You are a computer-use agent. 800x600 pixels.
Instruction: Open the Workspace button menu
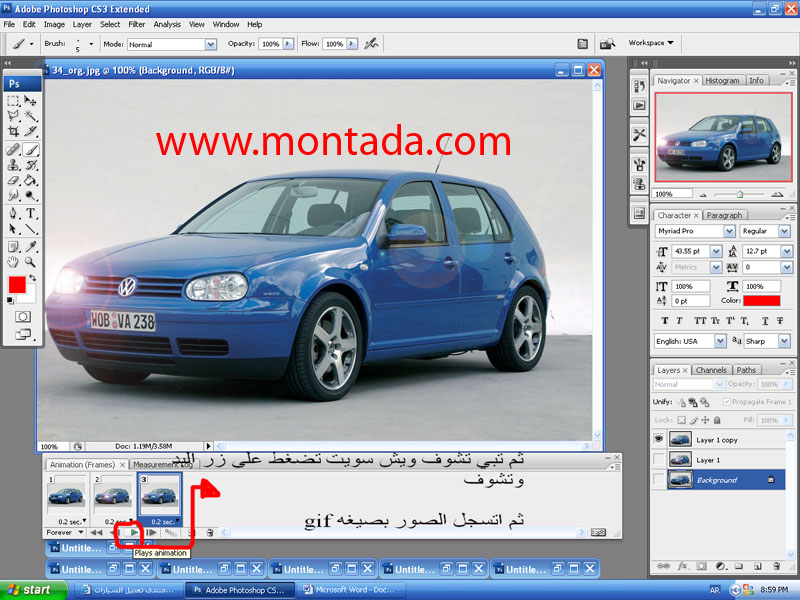[x=651, y=43]
